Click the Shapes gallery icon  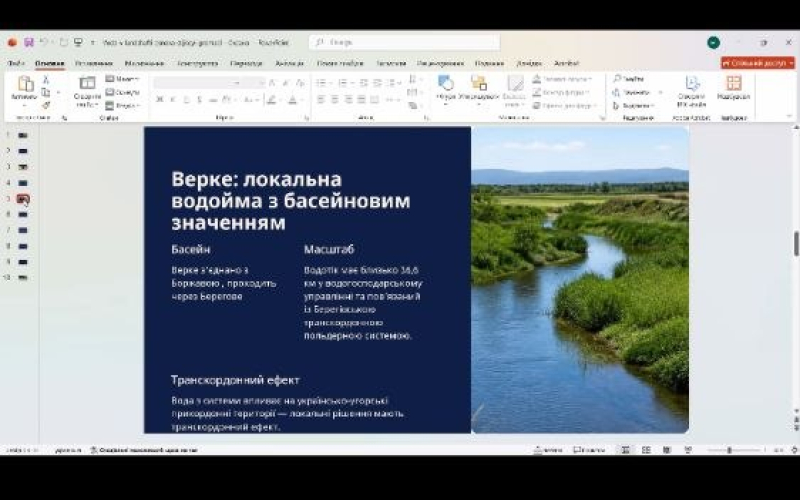point(445,83)
